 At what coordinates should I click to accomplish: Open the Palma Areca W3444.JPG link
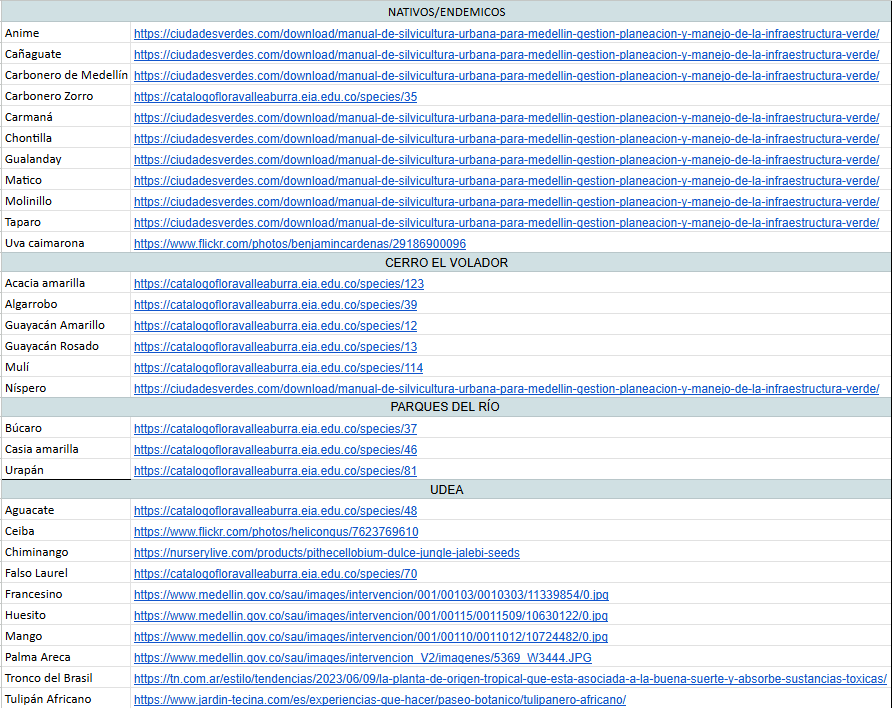[x=362, y=658]
